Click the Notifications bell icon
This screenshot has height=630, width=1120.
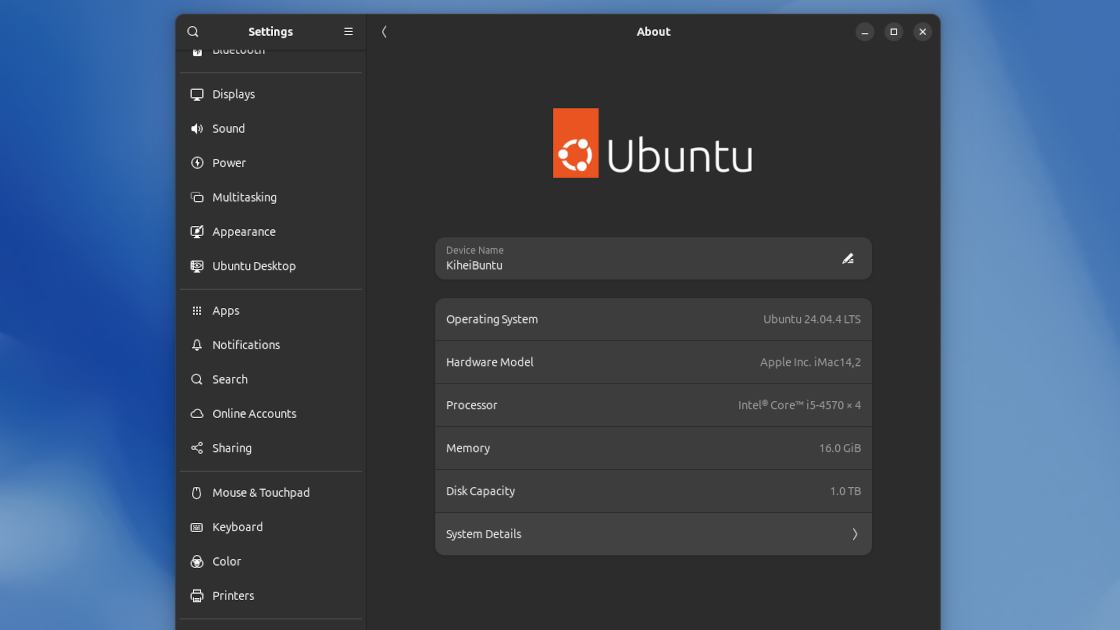point(196,345)
